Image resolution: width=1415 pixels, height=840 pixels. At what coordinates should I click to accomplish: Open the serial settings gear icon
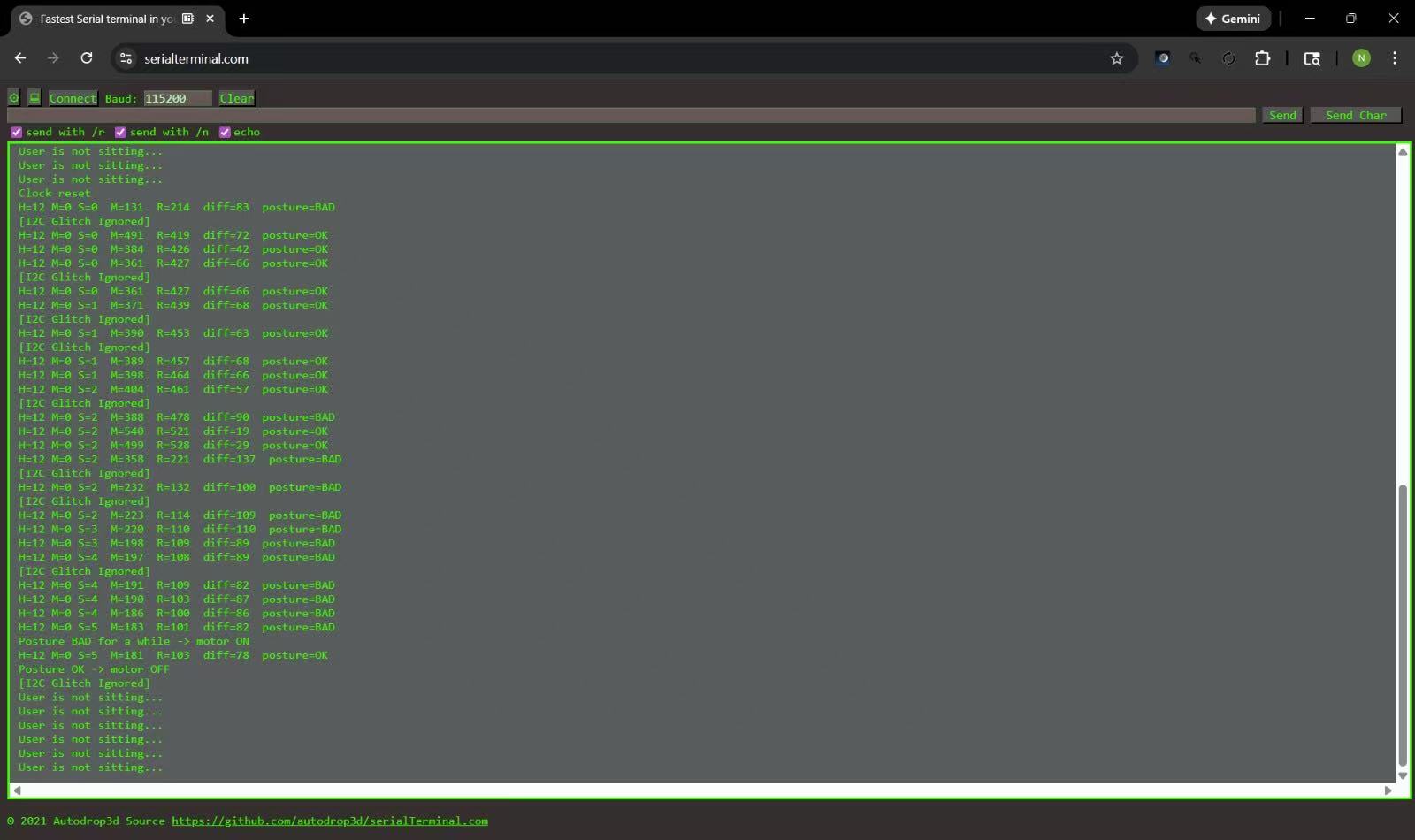click(x=14, y=98)
